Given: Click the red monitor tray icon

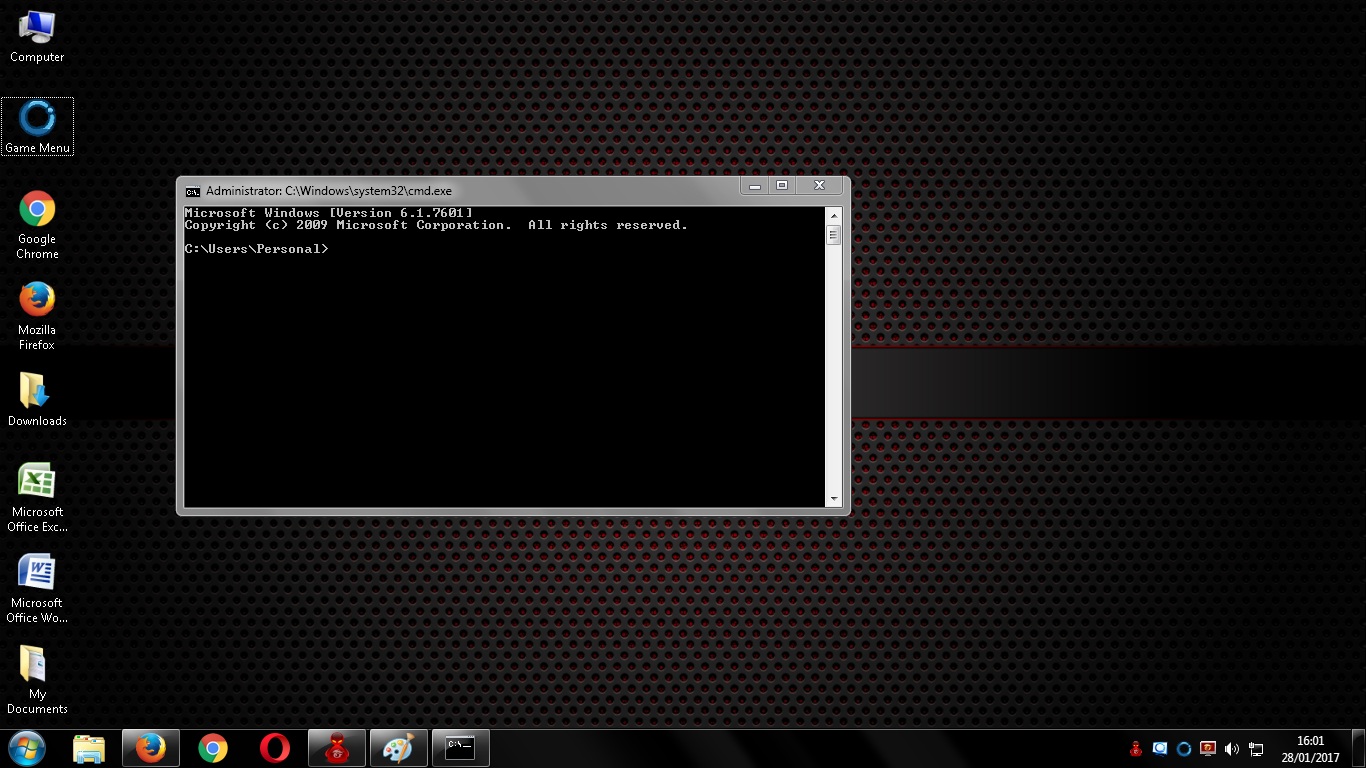Looking at the screenshot, I should point(1208,748).
